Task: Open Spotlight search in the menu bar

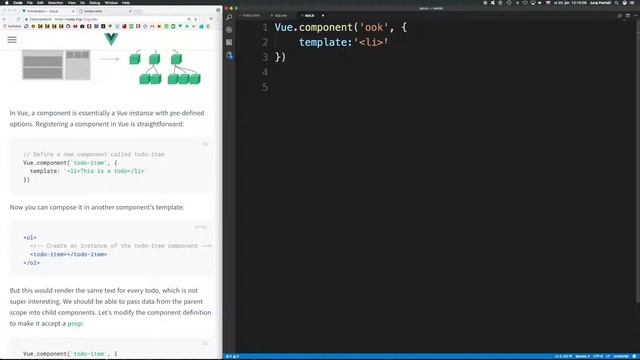Action: 616,3
